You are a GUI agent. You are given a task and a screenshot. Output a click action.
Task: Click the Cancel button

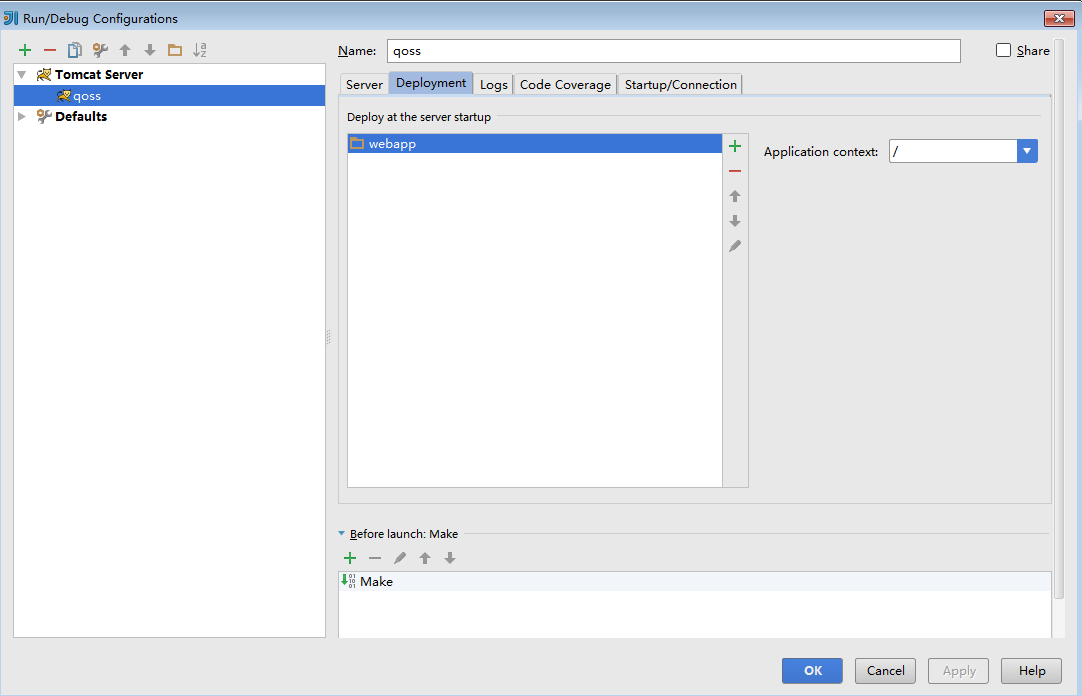[x=885, y=670]
